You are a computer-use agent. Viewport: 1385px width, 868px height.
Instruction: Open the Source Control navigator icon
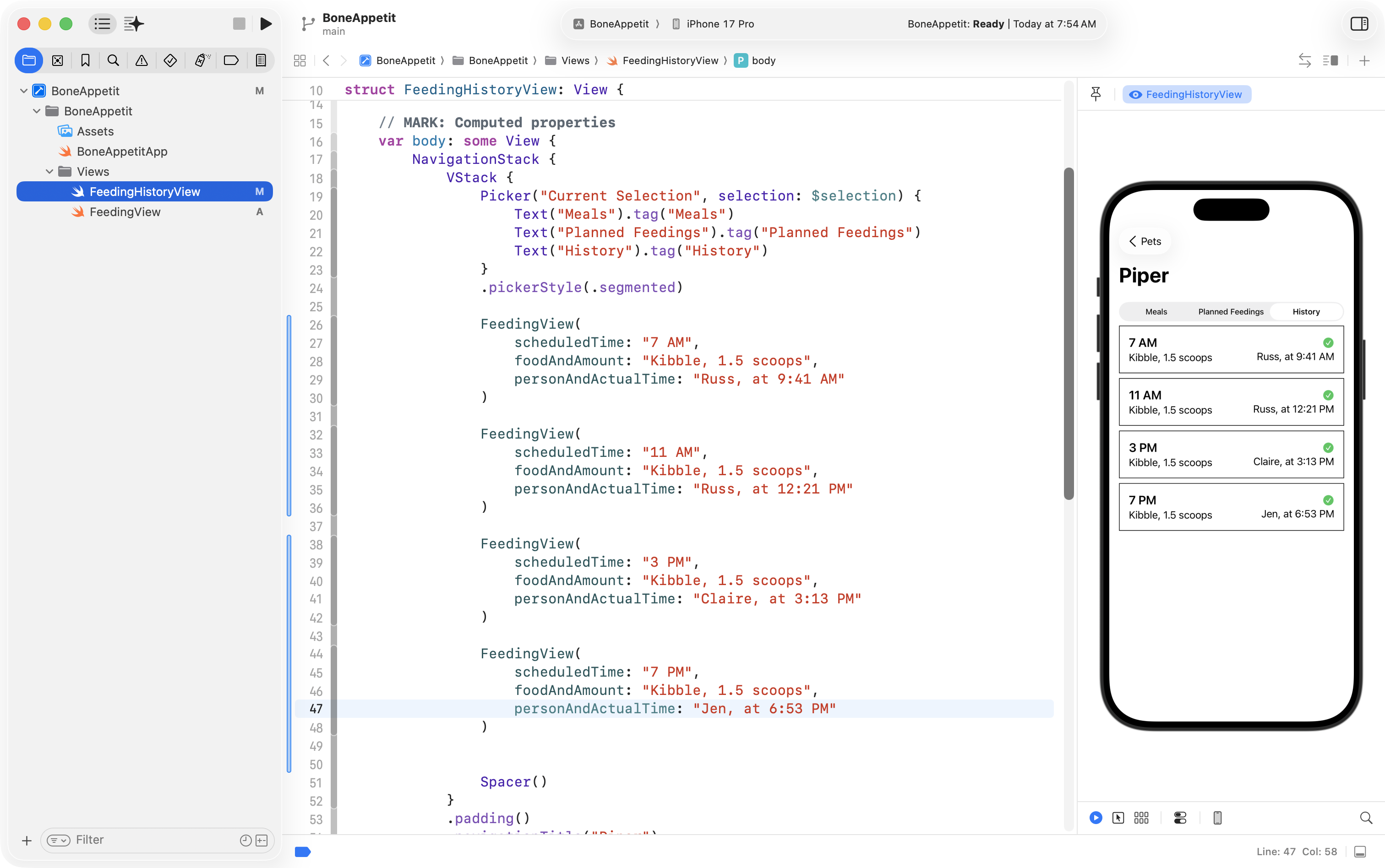[57, 60]
